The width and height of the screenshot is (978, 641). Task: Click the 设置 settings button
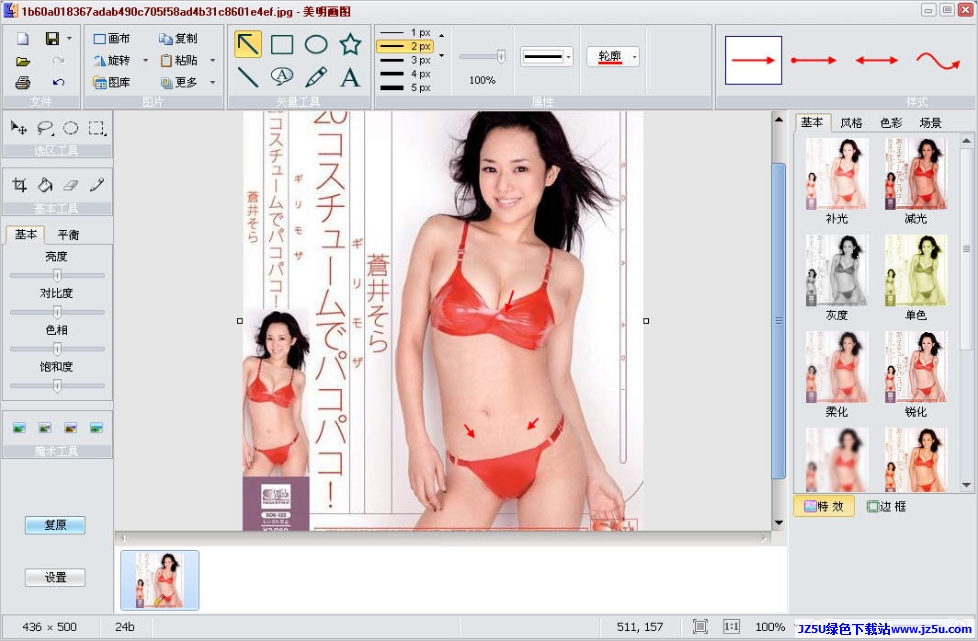[55, 577]
